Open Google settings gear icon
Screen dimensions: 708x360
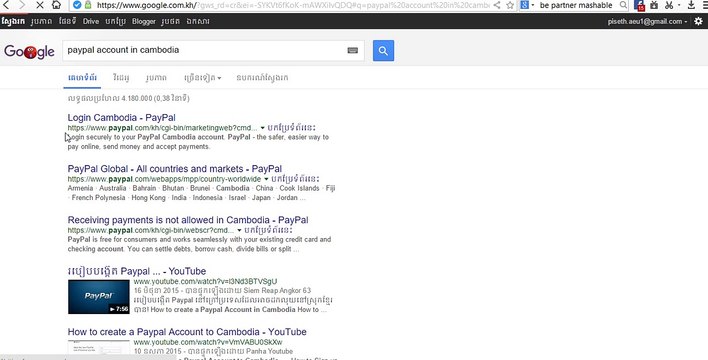698,21
